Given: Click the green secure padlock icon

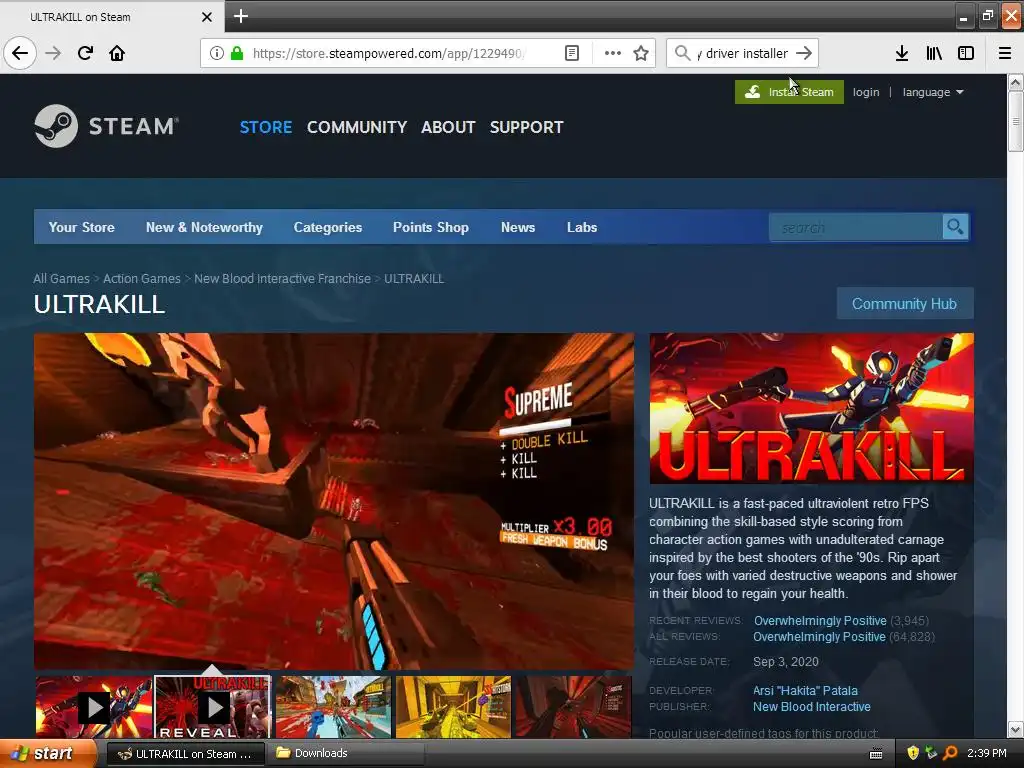Looking at the screenshot, I should [237, 53].
